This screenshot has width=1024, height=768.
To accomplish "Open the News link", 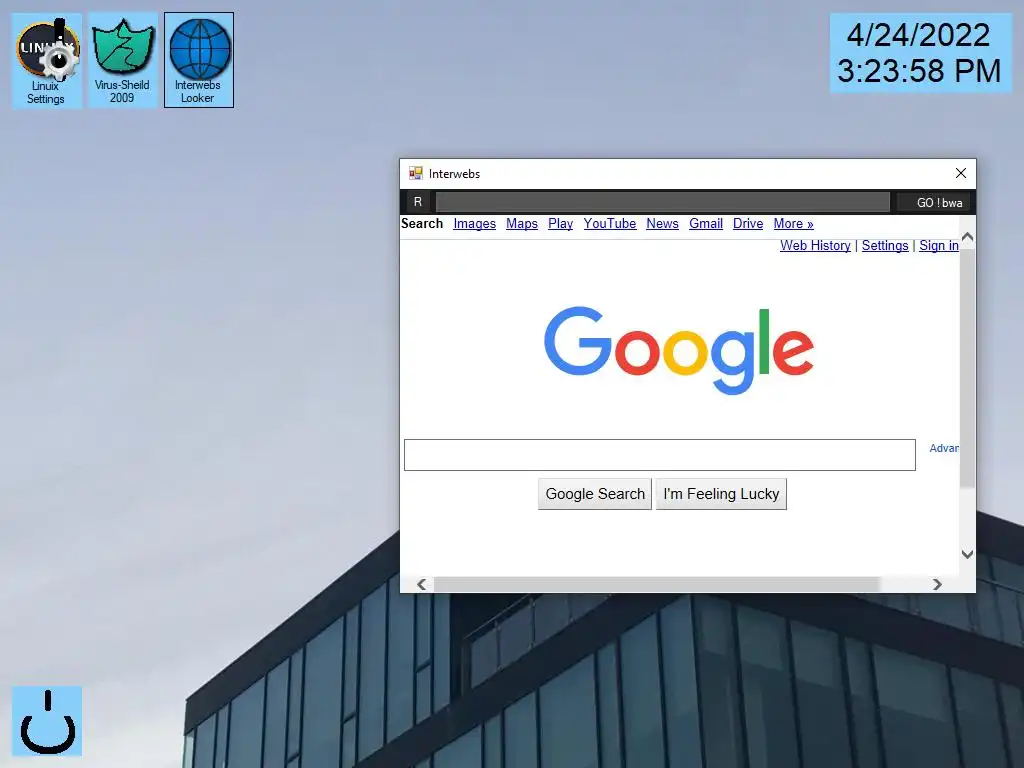I will (x=662, y=223).
